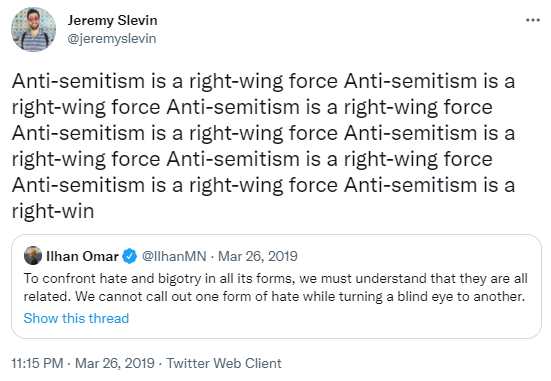Open the Show this thread link
This screenshot has width=551, height=381.
click(x=76, y=318)
